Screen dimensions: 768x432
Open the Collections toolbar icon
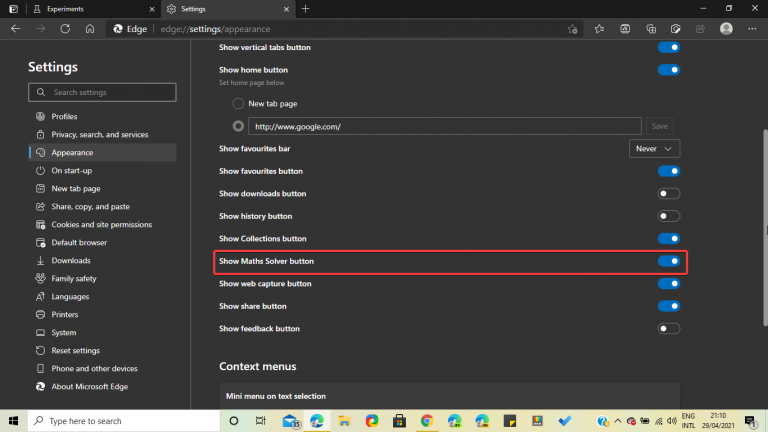pos(651,29)
